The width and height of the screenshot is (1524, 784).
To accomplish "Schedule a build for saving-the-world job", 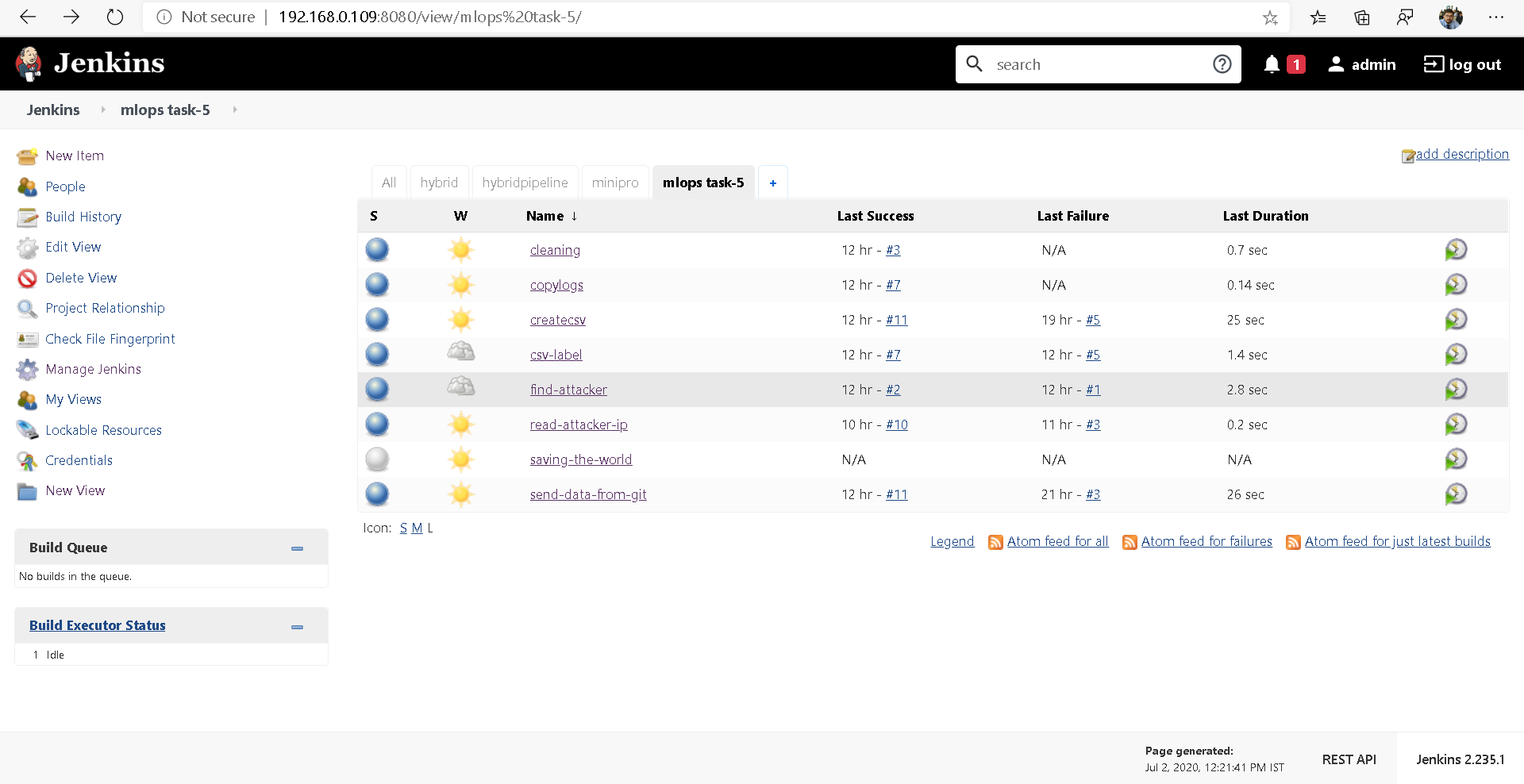I will click(1456, 459).
